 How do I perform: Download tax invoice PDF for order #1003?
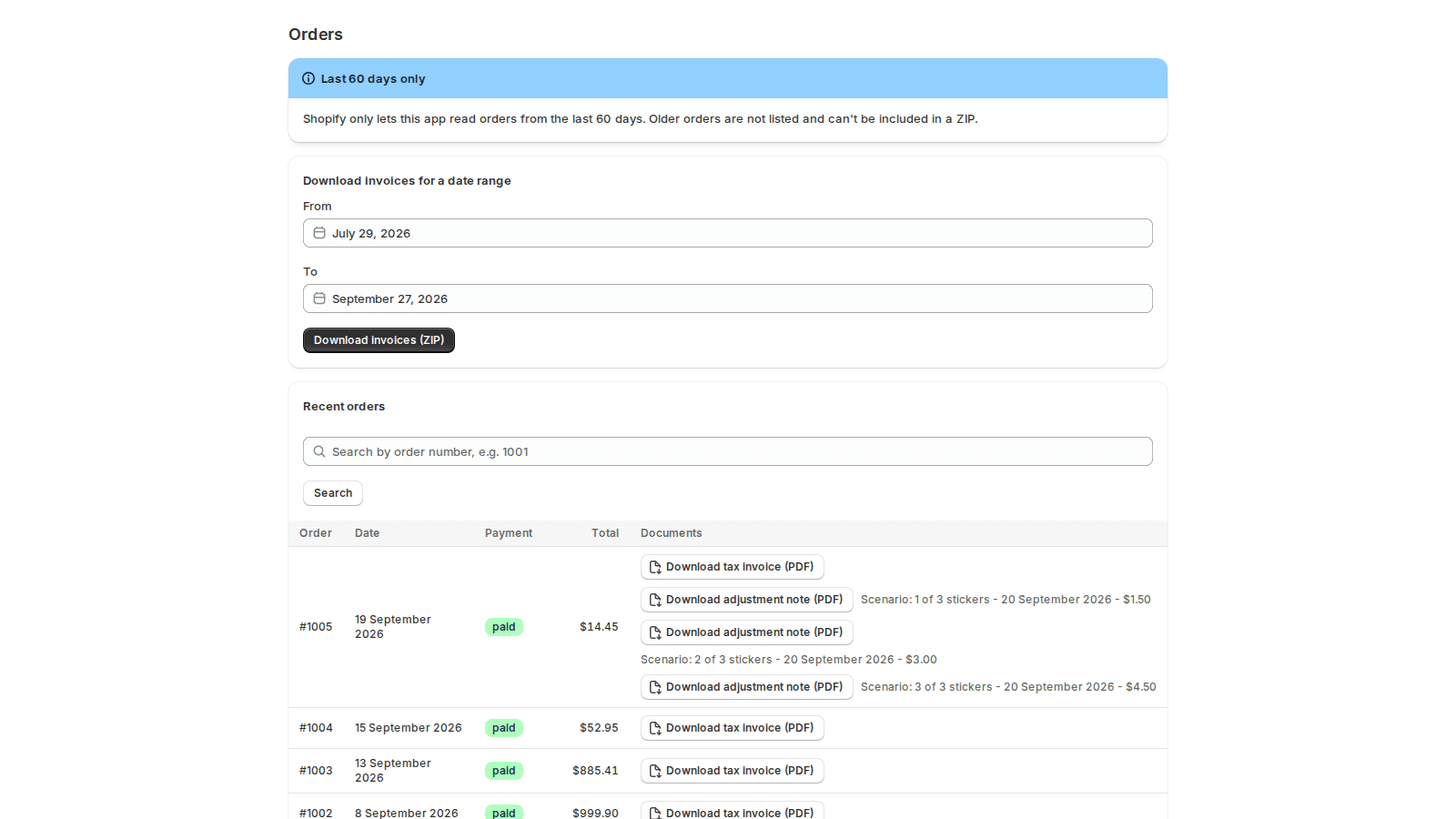(733, 771)
